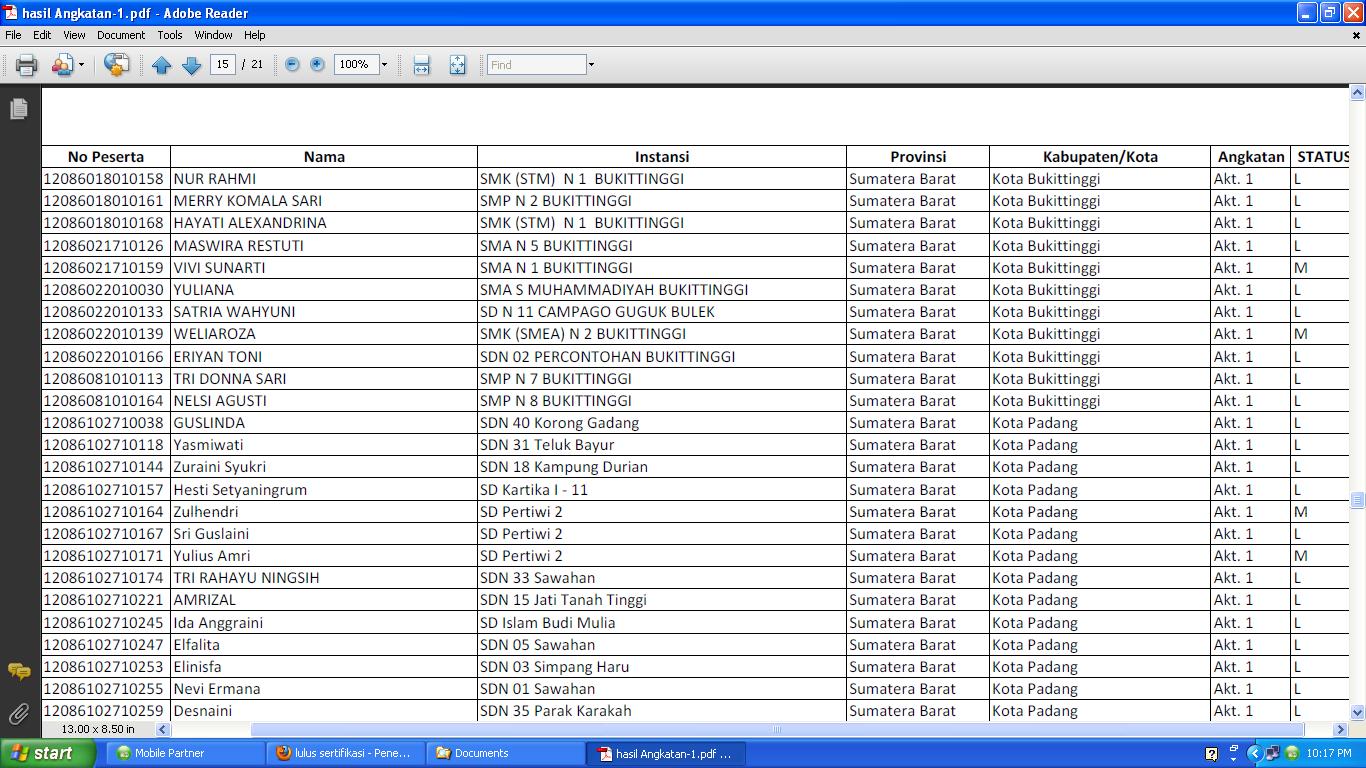Zoom in with plus icon
This screenshot has width=1366, height=768.
click(x=317, y=64)
